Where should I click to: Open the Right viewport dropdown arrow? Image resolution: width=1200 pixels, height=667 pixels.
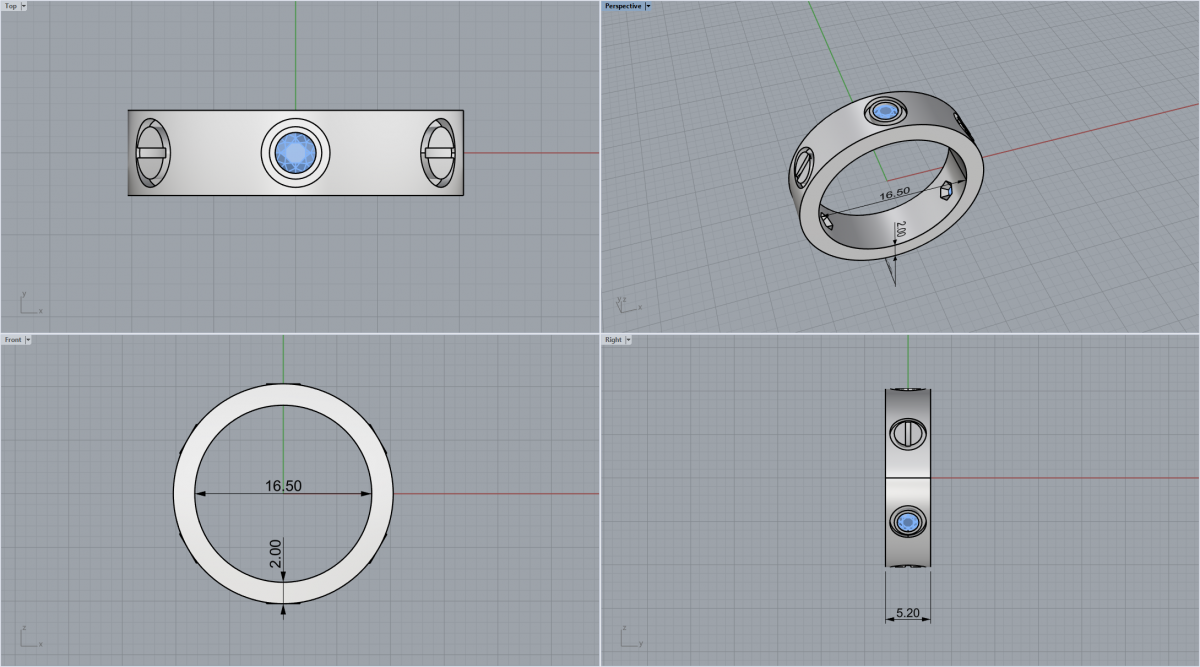(628, 340)
